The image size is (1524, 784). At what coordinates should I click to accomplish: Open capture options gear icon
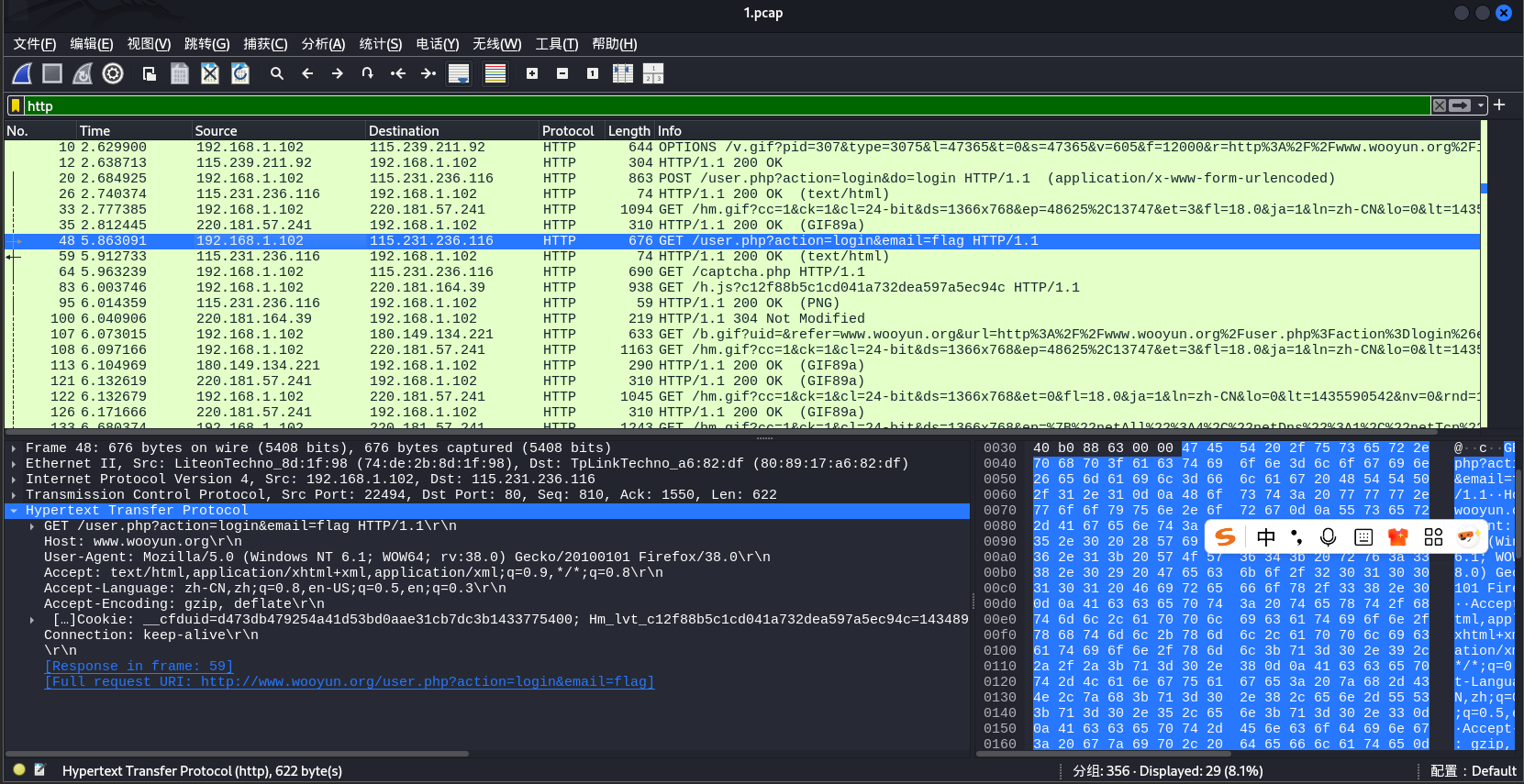click(113, 73)
